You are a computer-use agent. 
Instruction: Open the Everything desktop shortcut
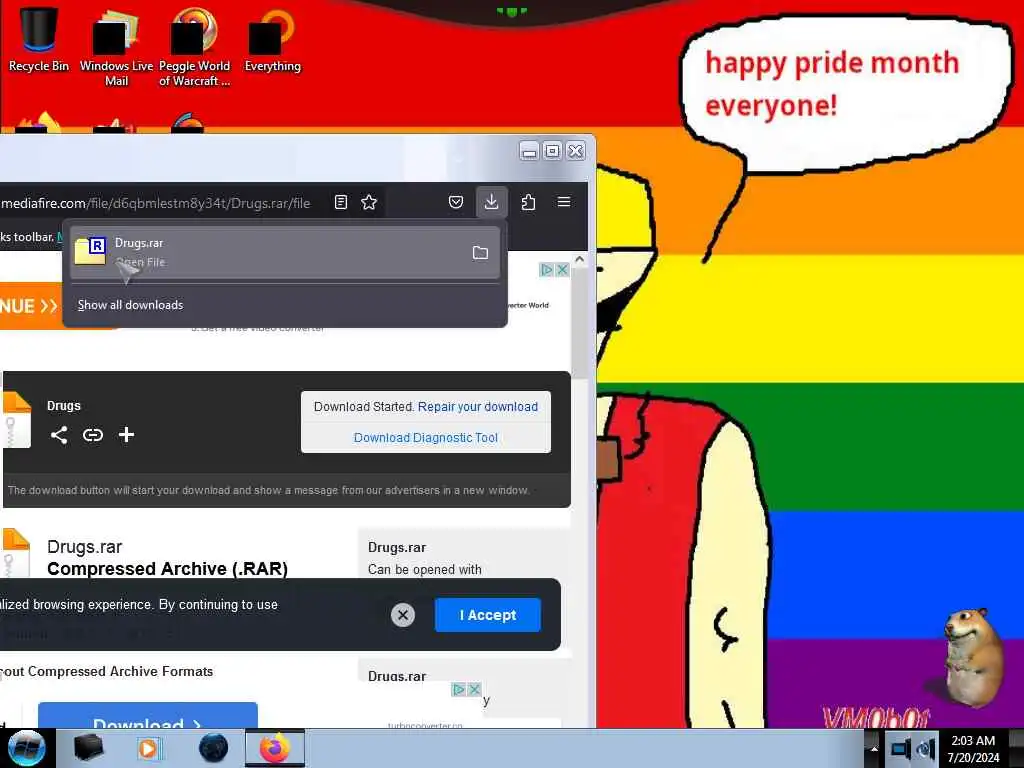click(272, 40)
